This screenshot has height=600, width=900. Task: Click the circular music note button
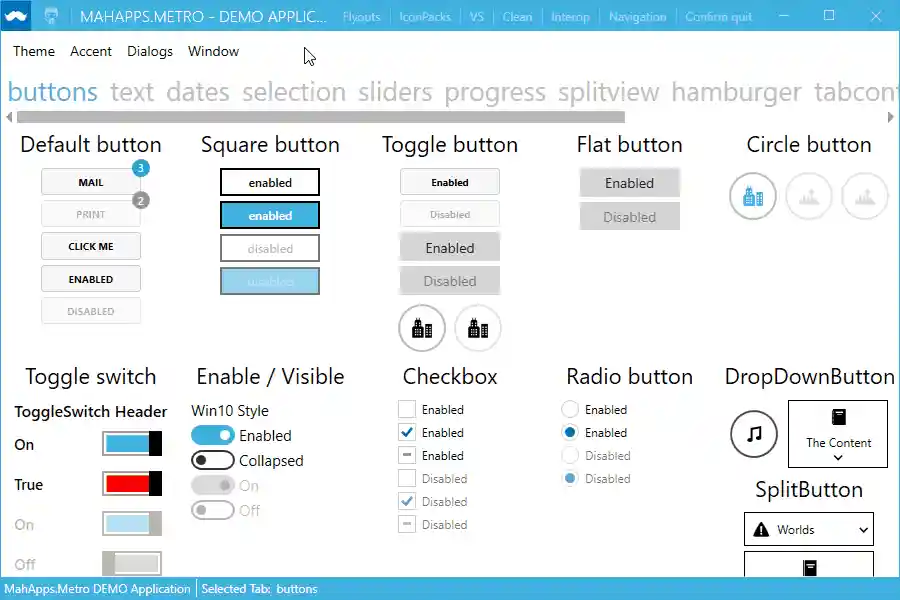tap(755, 434)
